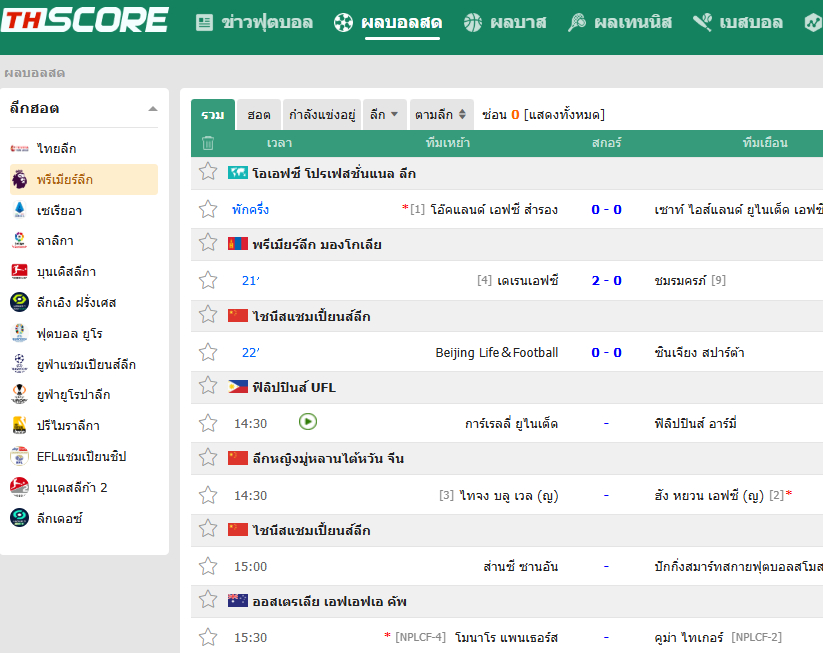Open ผลบาส menu
Screen dimensions: 823x653
coord(518,23)
